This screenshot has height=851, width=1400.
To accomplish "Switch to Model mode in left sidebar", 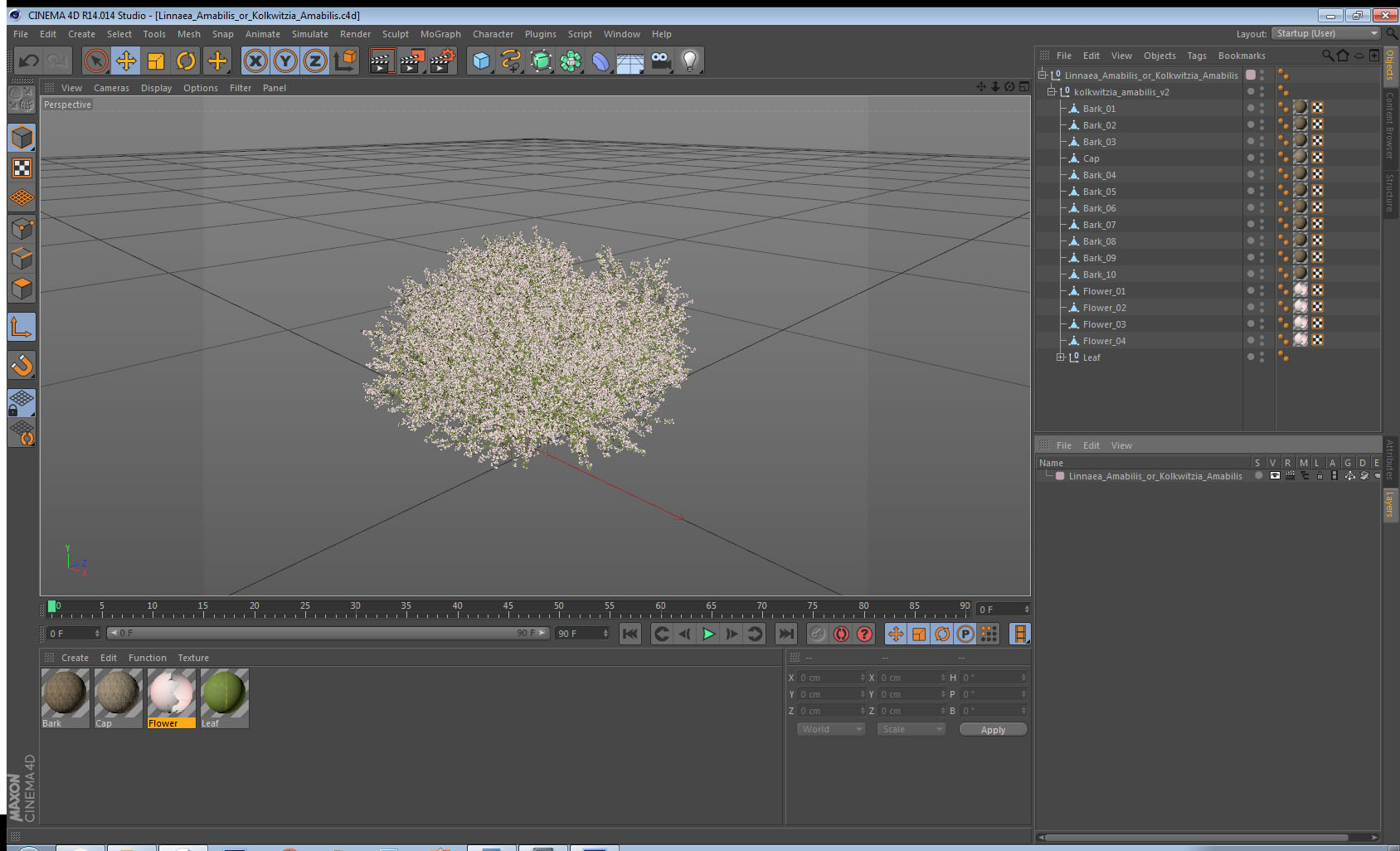I will (x=22, y=138).
